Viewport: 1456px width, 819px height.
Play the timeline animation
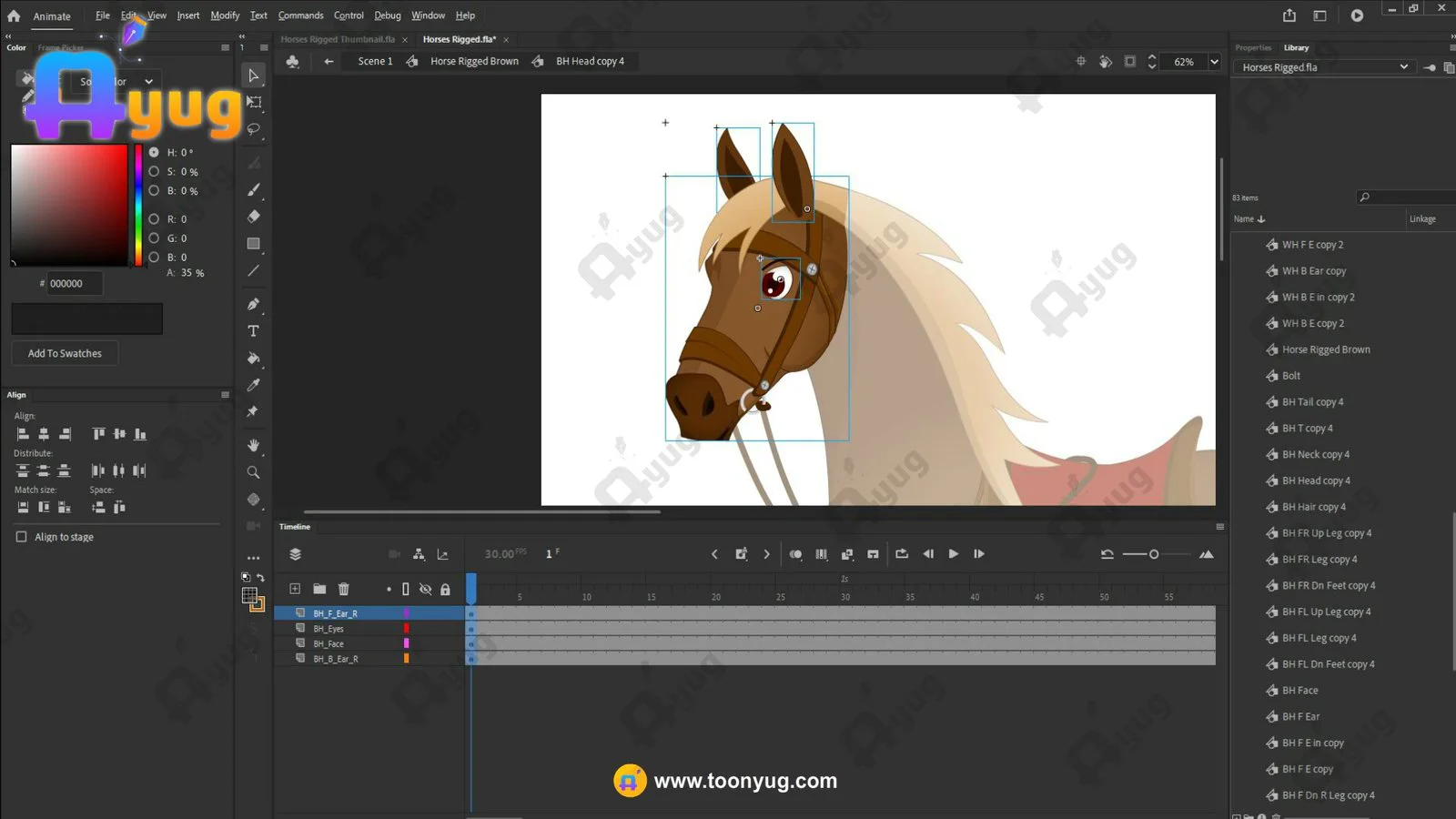953,553
